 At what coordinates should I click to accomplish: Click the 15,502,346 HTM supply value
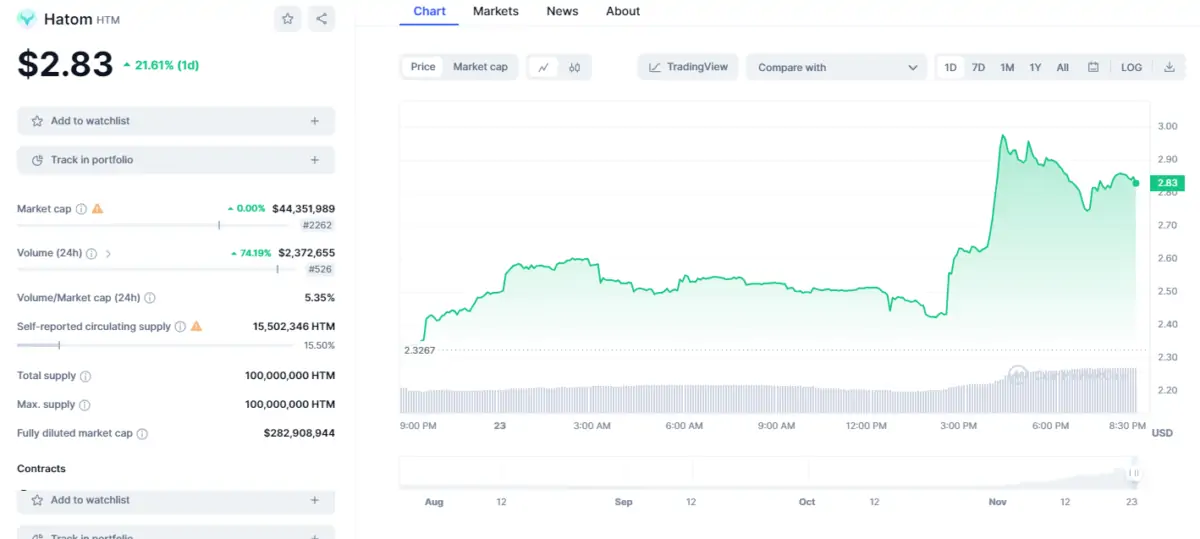click(294, 326)
